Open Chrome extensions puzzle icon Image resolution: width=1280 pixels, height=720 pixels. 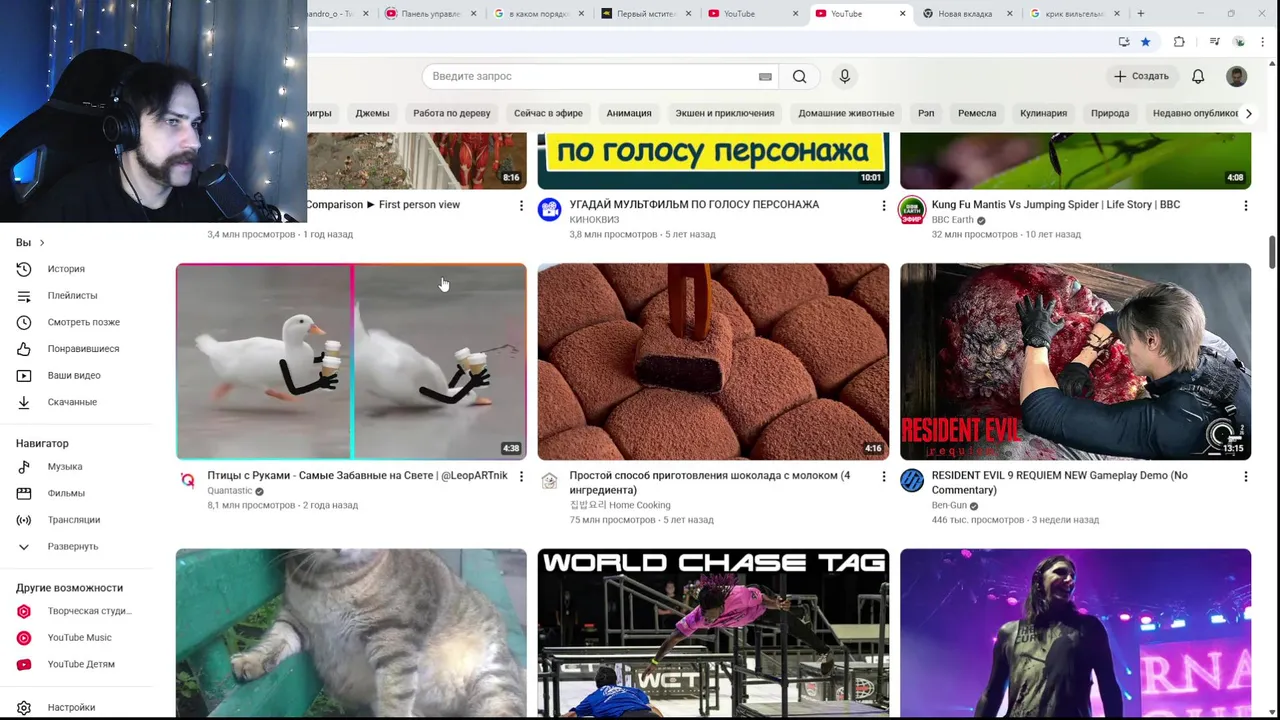(x=1179, y=42)
